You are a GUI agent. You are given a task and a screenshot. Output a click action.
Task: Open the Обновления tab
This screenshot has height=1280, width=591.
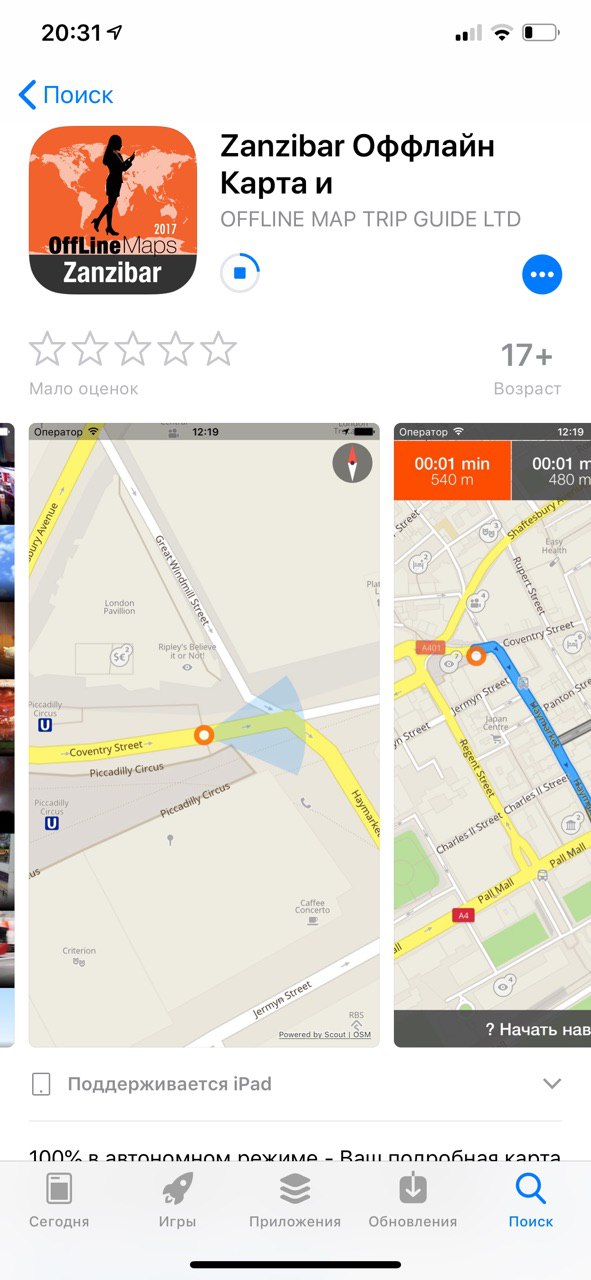click(413, 1200)
